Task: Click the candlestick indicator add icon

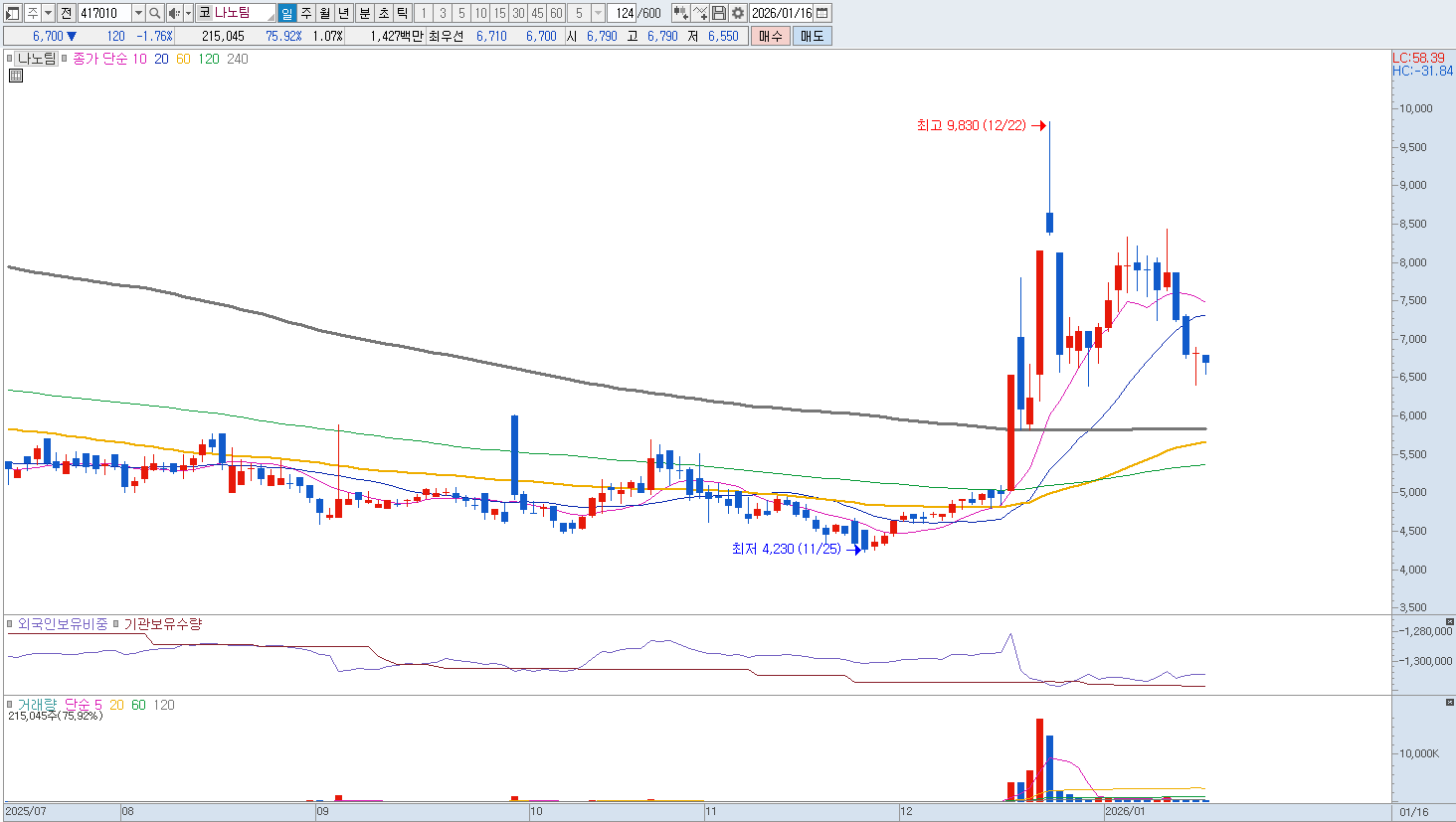Action: pyautogui.click(x=680, y=13)
